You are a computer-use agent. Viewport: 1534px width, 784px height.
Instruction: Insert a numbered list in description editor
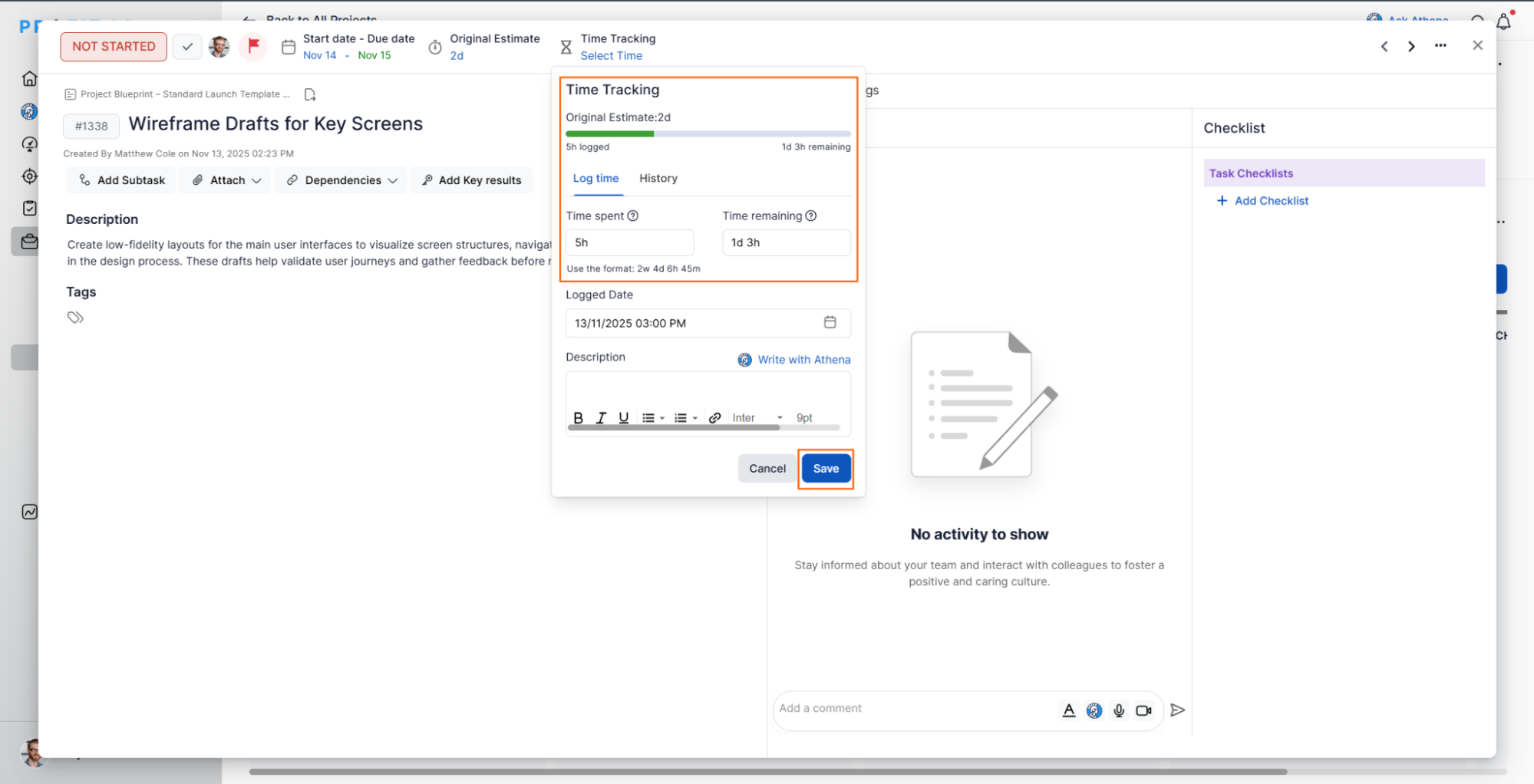[x=681, y=417]
